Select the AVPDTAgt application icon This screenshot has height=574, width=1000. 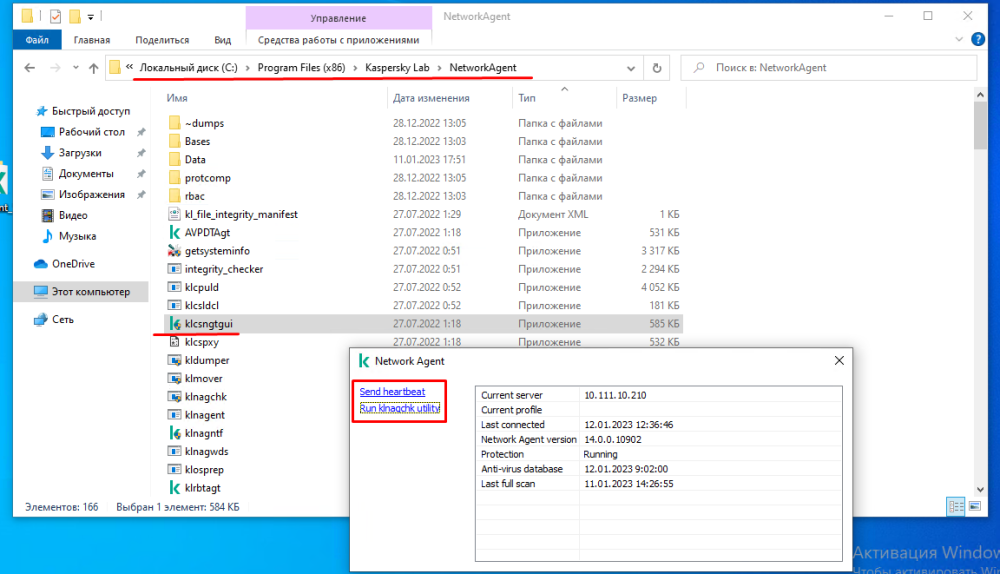(174, 233)
